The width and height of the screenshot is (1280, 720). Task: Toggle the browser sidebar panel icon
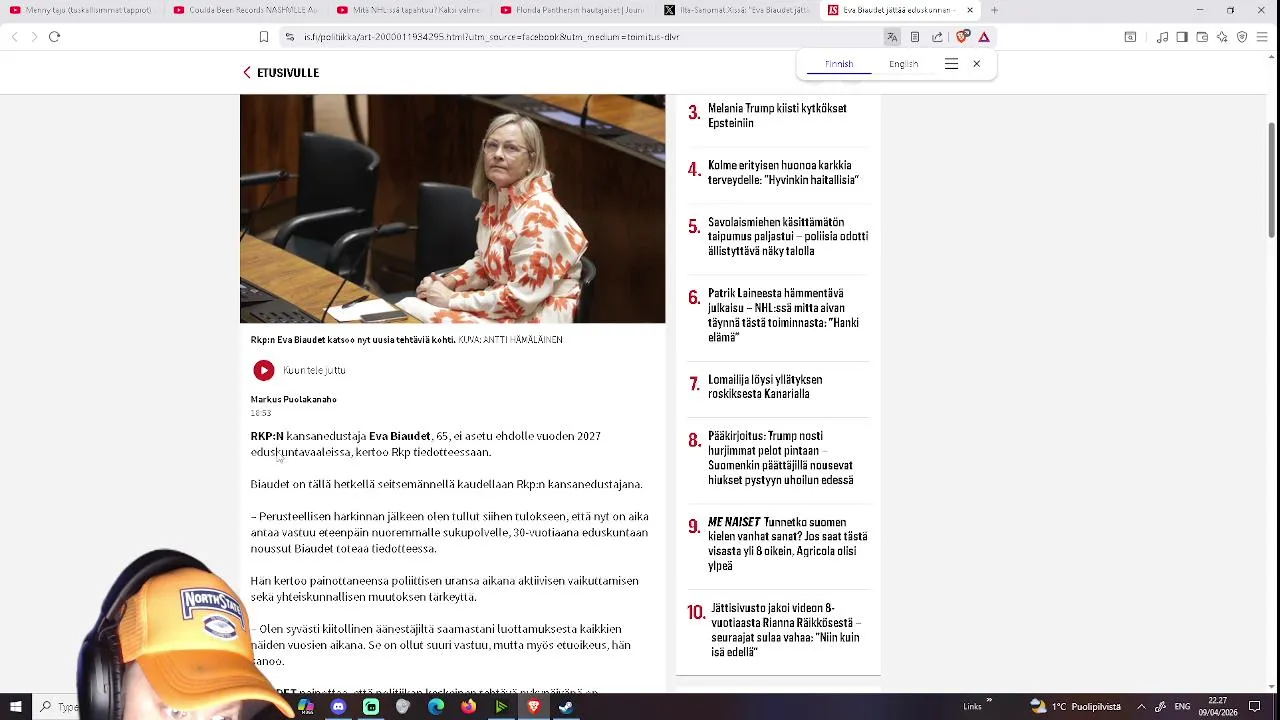pyautogui.click(x=1182, y=37)
